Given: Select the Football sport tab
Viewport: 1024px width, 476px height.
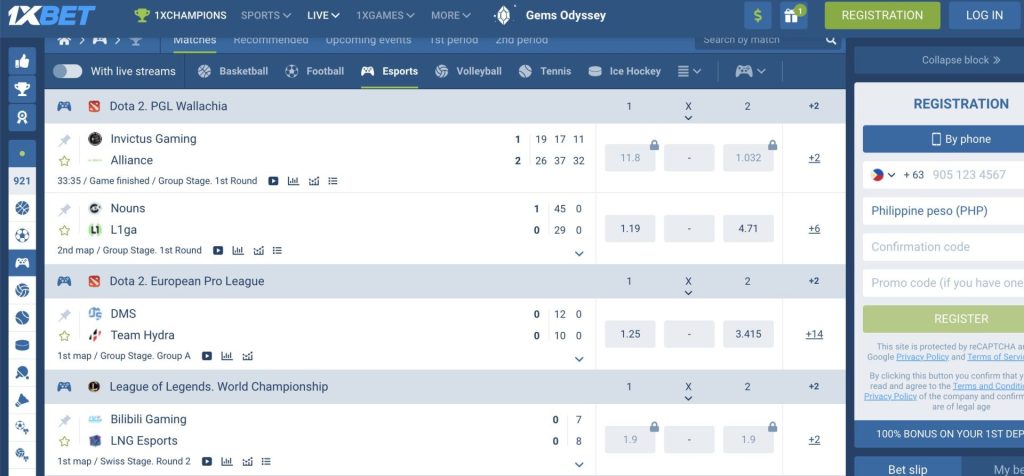Looking at the screenshot, I should 314,71.
